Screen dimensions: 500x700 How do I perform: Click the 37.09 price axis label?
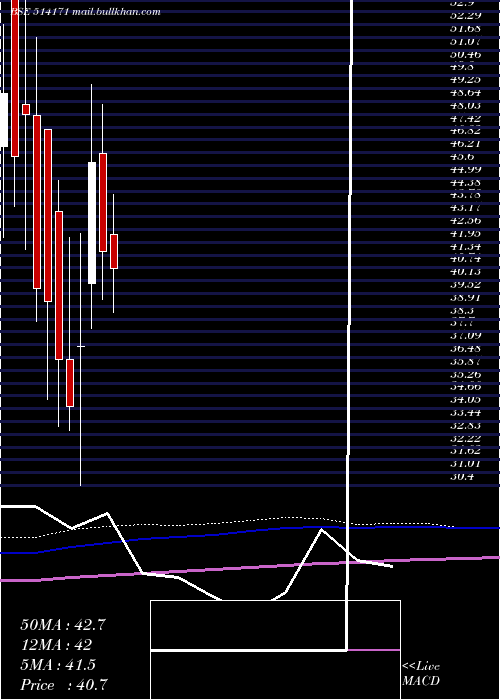click(465, 336)
